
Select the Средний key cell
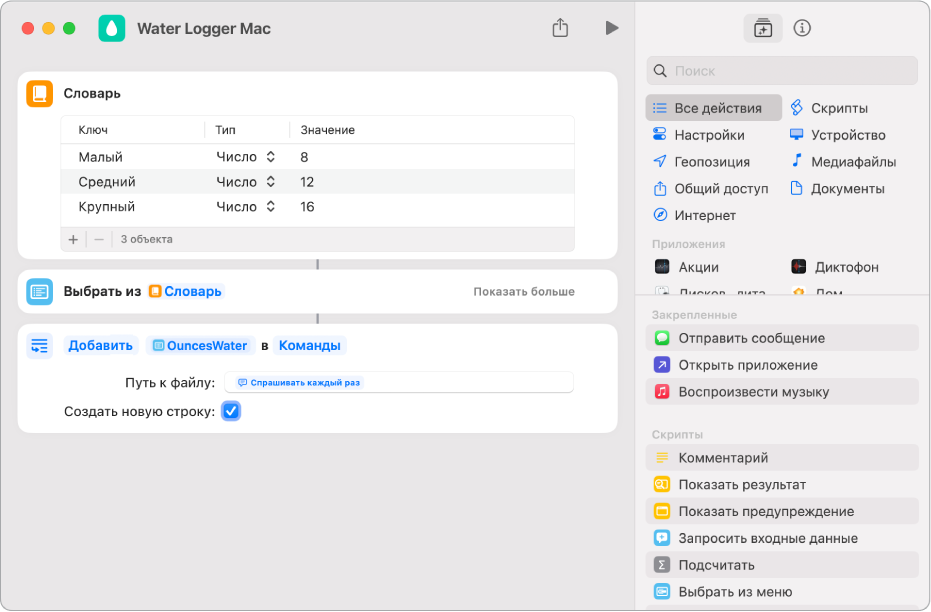(x=107, y=182)
